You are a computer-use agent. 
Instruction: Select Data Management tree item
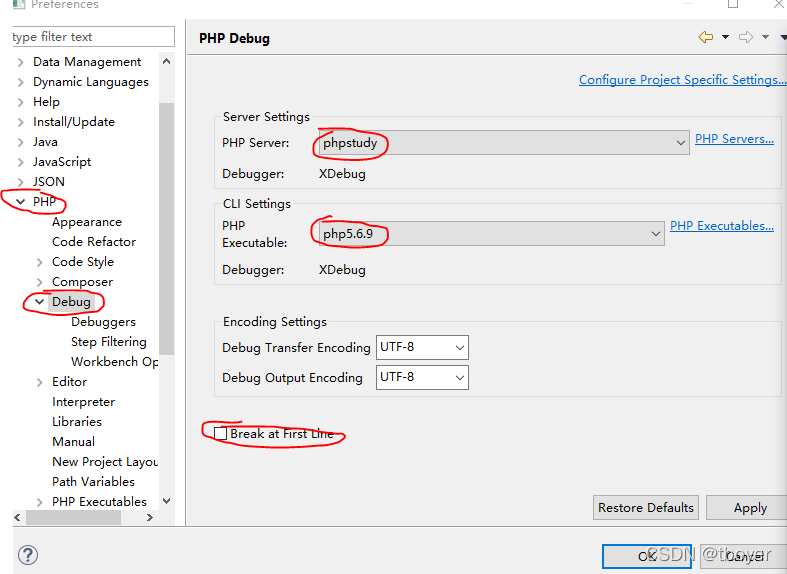87,62
